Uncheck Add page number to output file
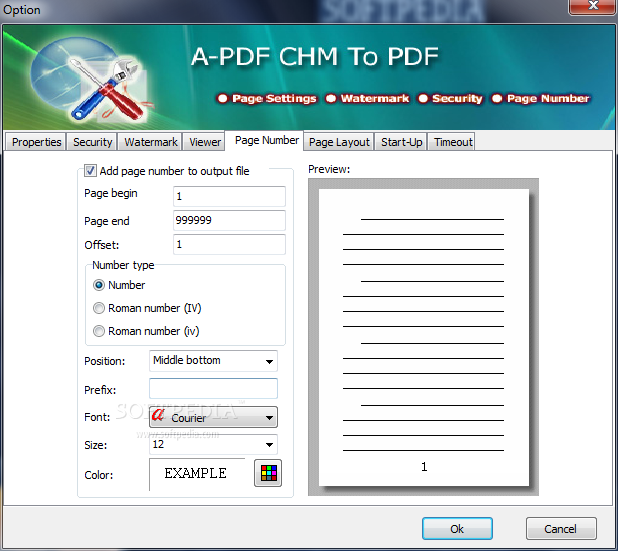Viewport: 618px width, 551px height. tap(90, 171)
